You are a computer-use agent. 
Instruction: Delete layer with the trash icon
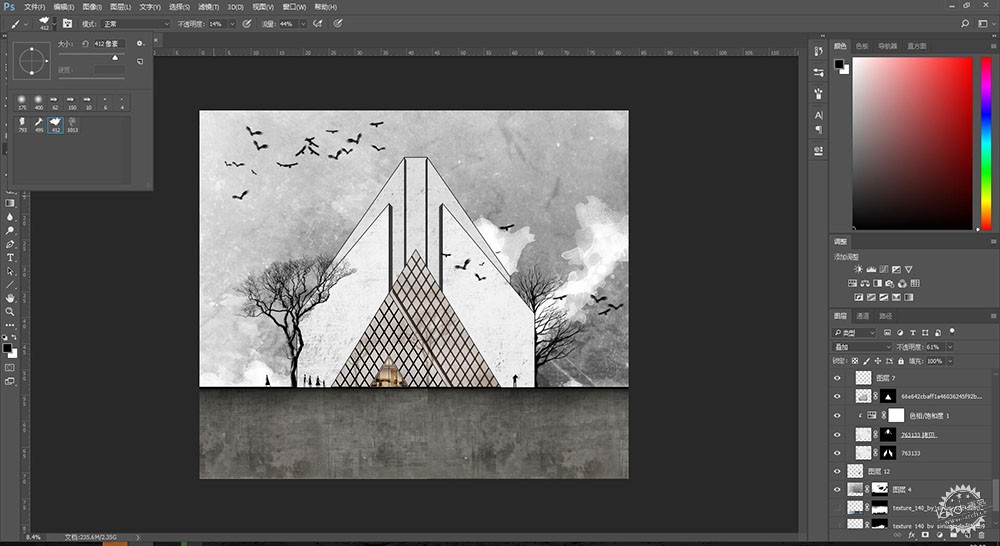click(981, 535)
